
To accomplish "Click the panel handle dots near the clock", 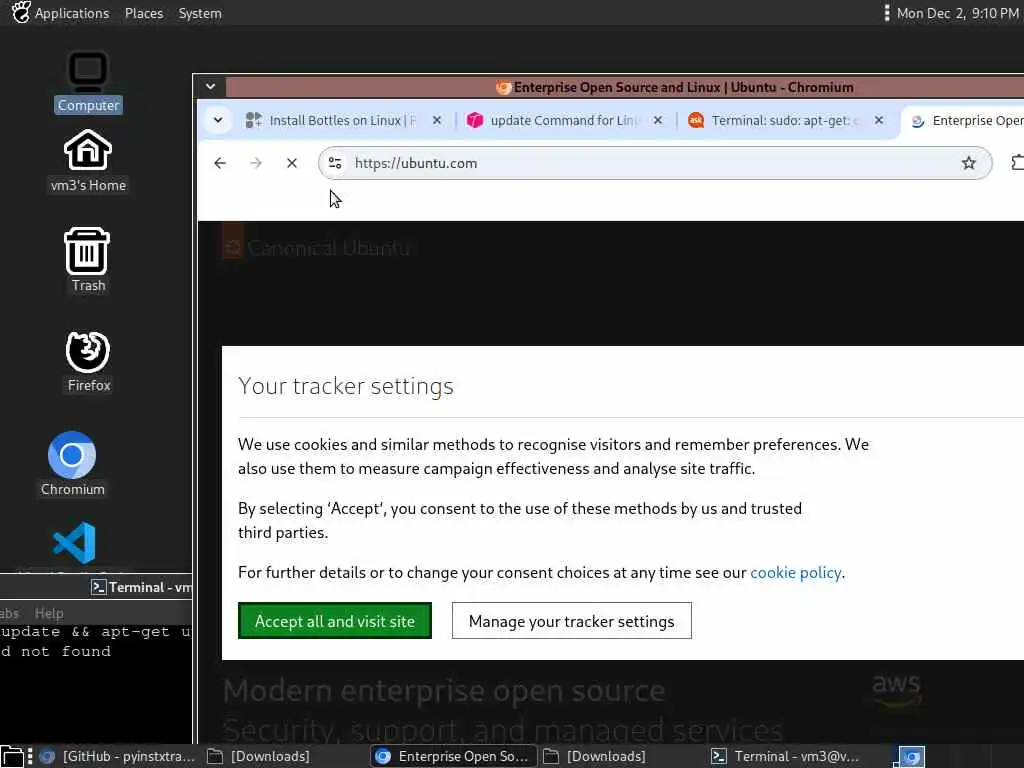I will pyautogui.click(x=886, y=13).
